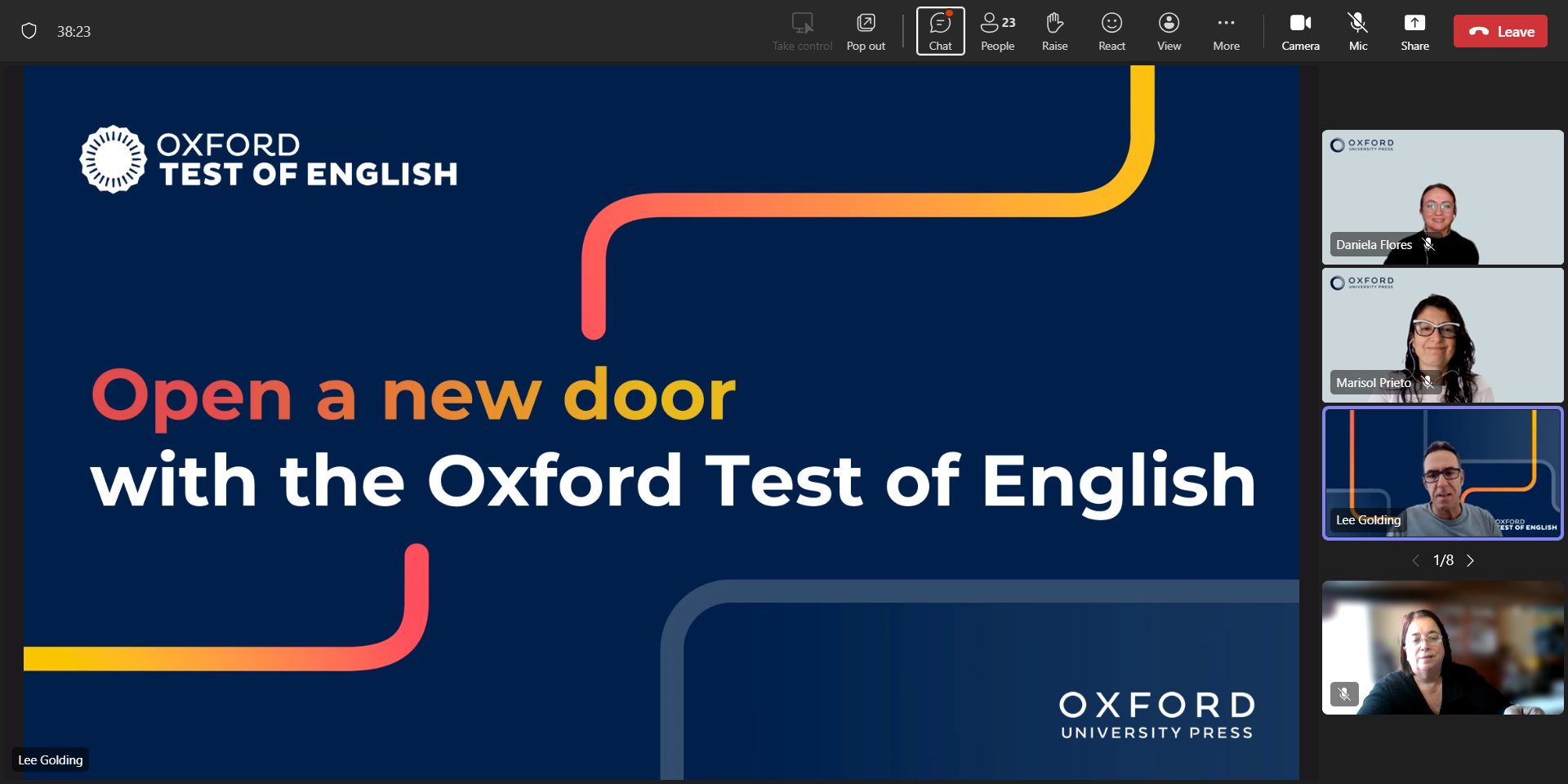Click the shield security icon
Viewport: 1568px width, 784px height.
(x=29, y=31)
